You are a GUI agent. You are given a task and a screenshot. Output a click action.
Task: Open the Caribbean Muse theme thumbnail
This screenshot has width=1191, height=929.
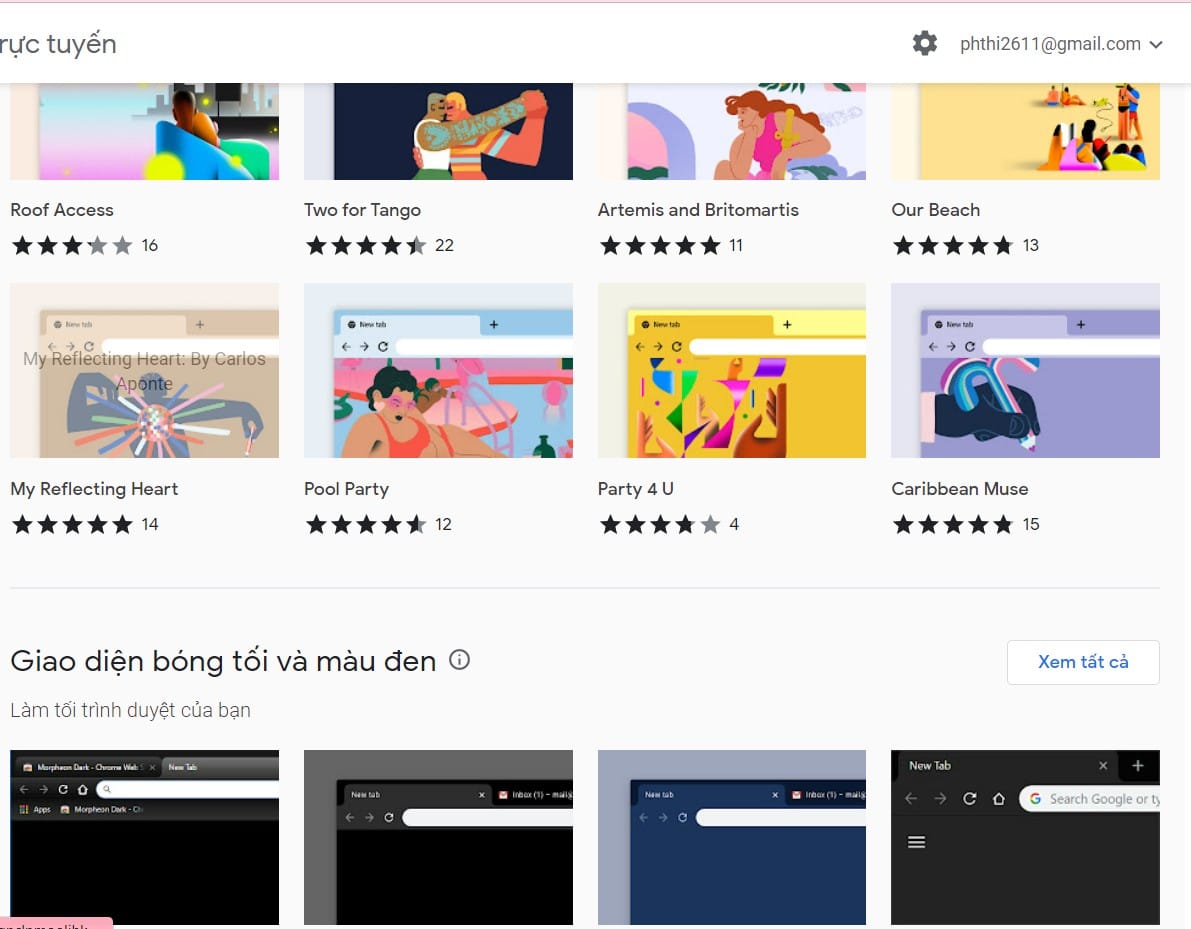(x=1025, y=371)
